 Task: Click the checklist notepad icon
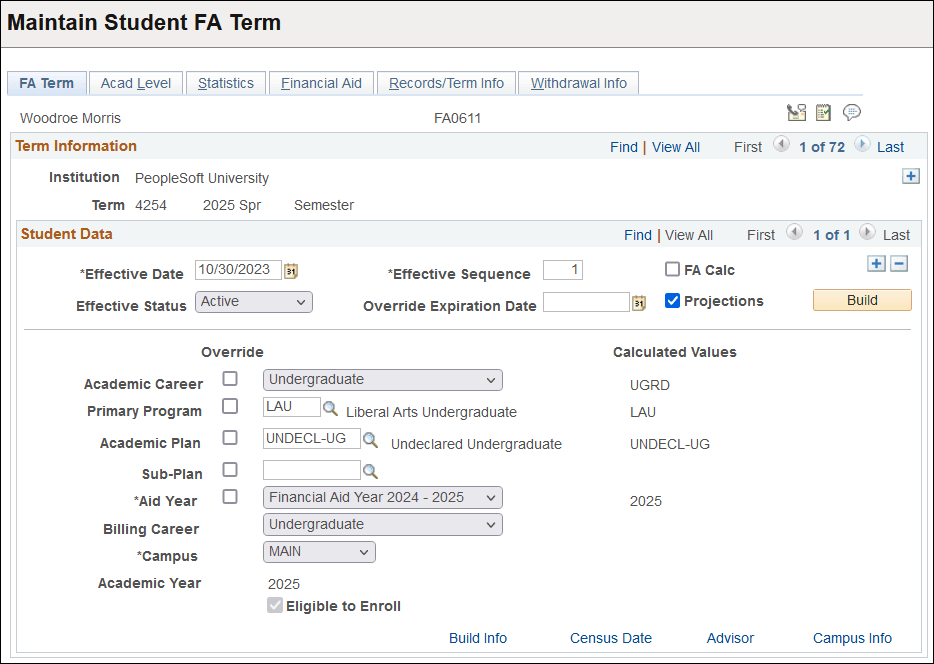(823, 112)
